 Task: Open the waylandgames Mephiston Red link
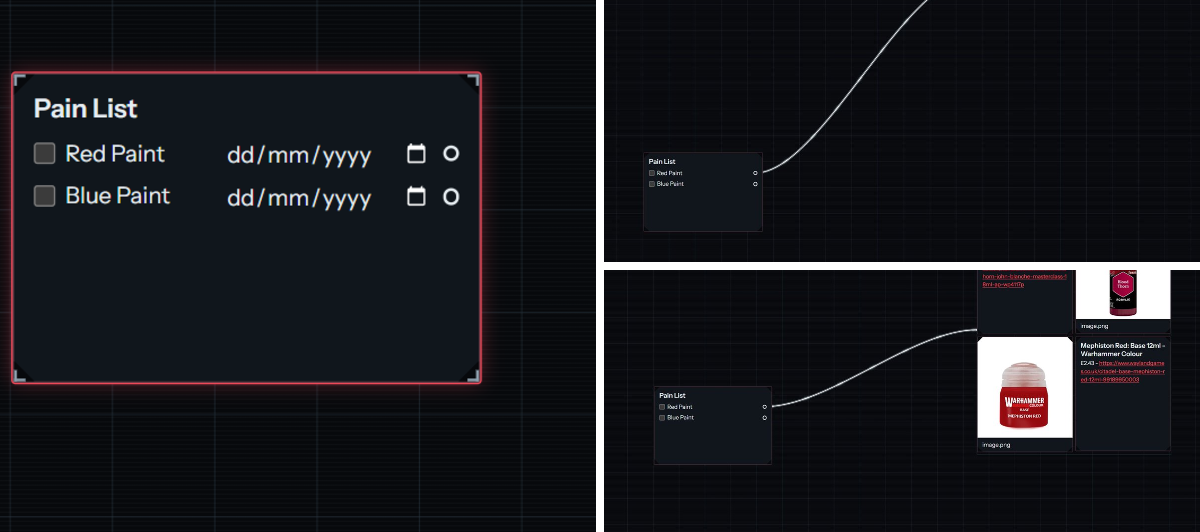tap(1125, 371)
